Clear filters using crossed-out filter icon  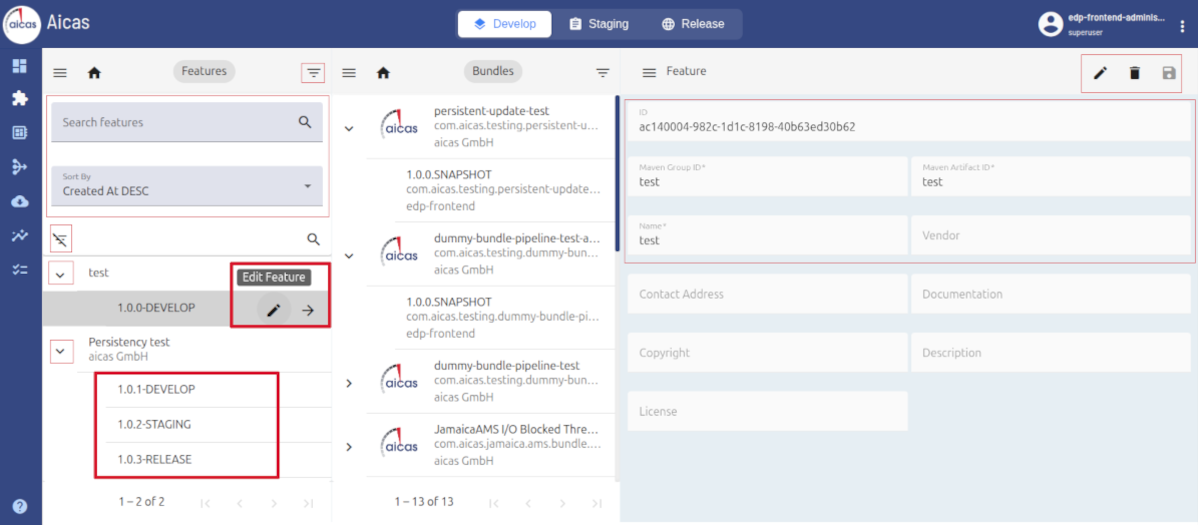point(61,240)
